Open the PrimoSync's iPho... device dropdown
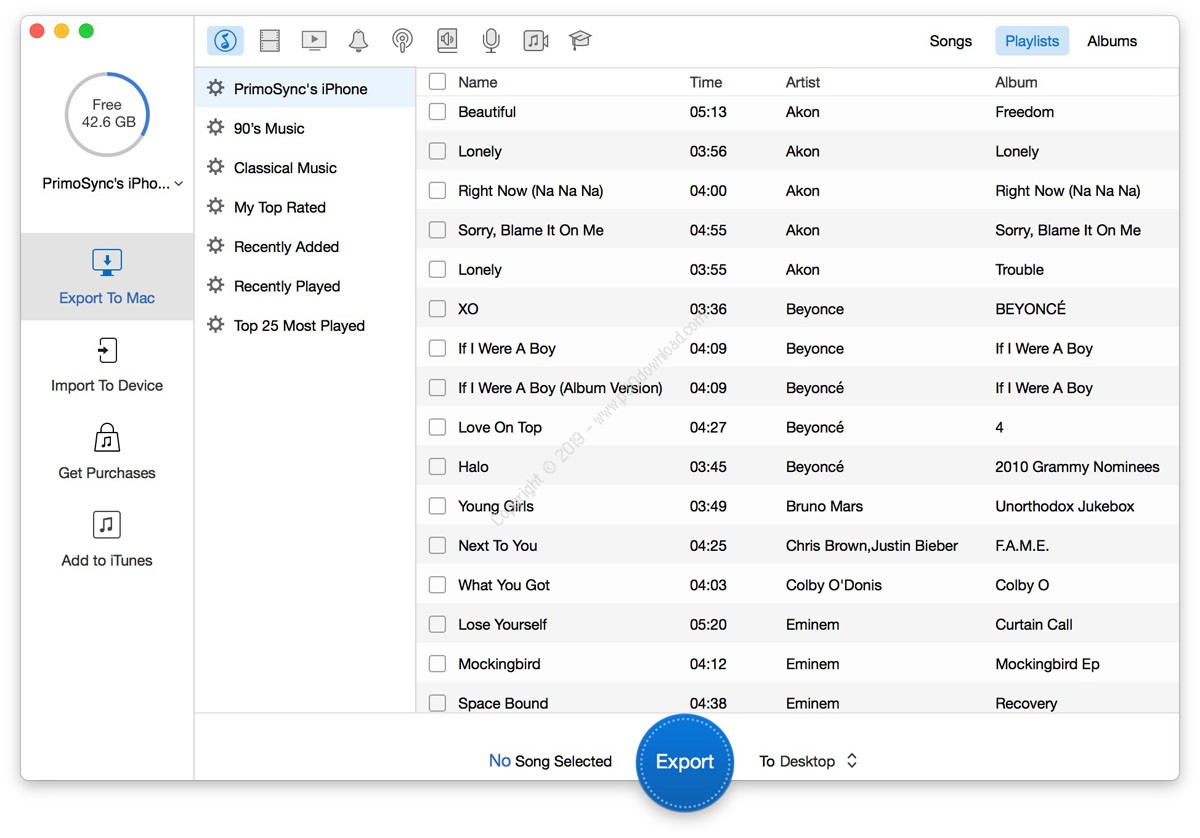1200x838 pixels. tap(113, 184)
